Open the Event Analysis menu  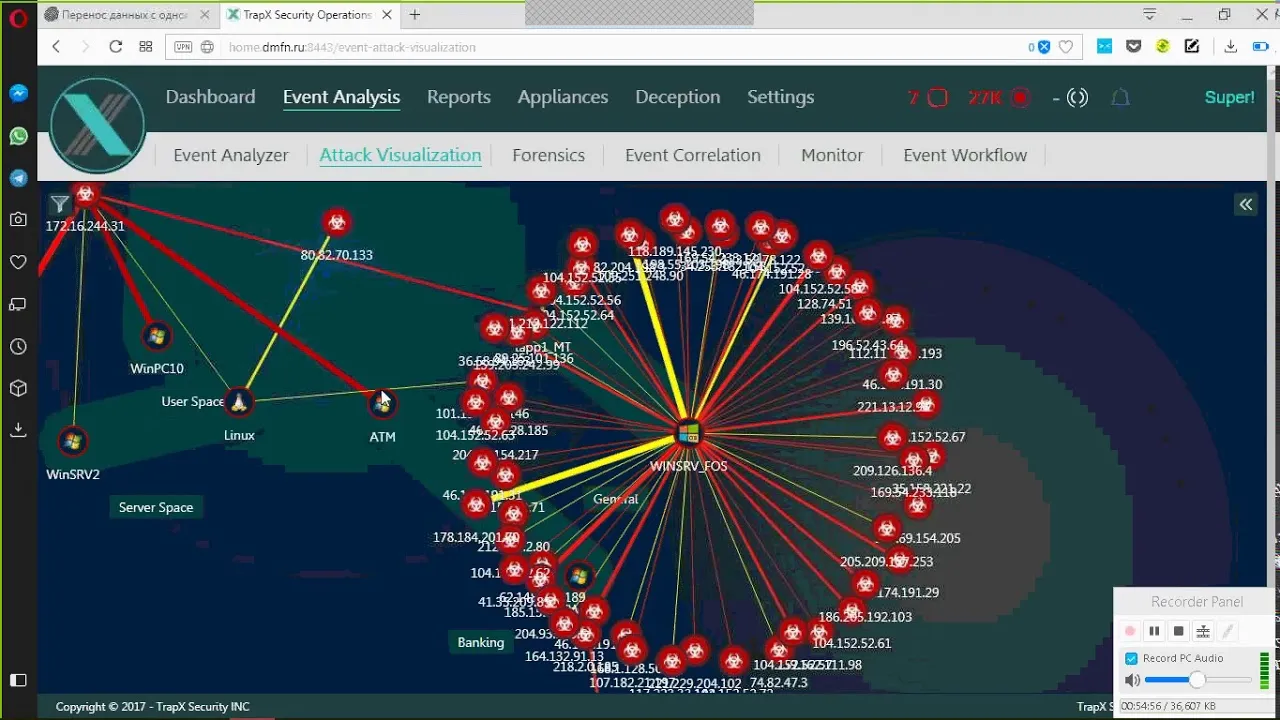coord(341,97)
